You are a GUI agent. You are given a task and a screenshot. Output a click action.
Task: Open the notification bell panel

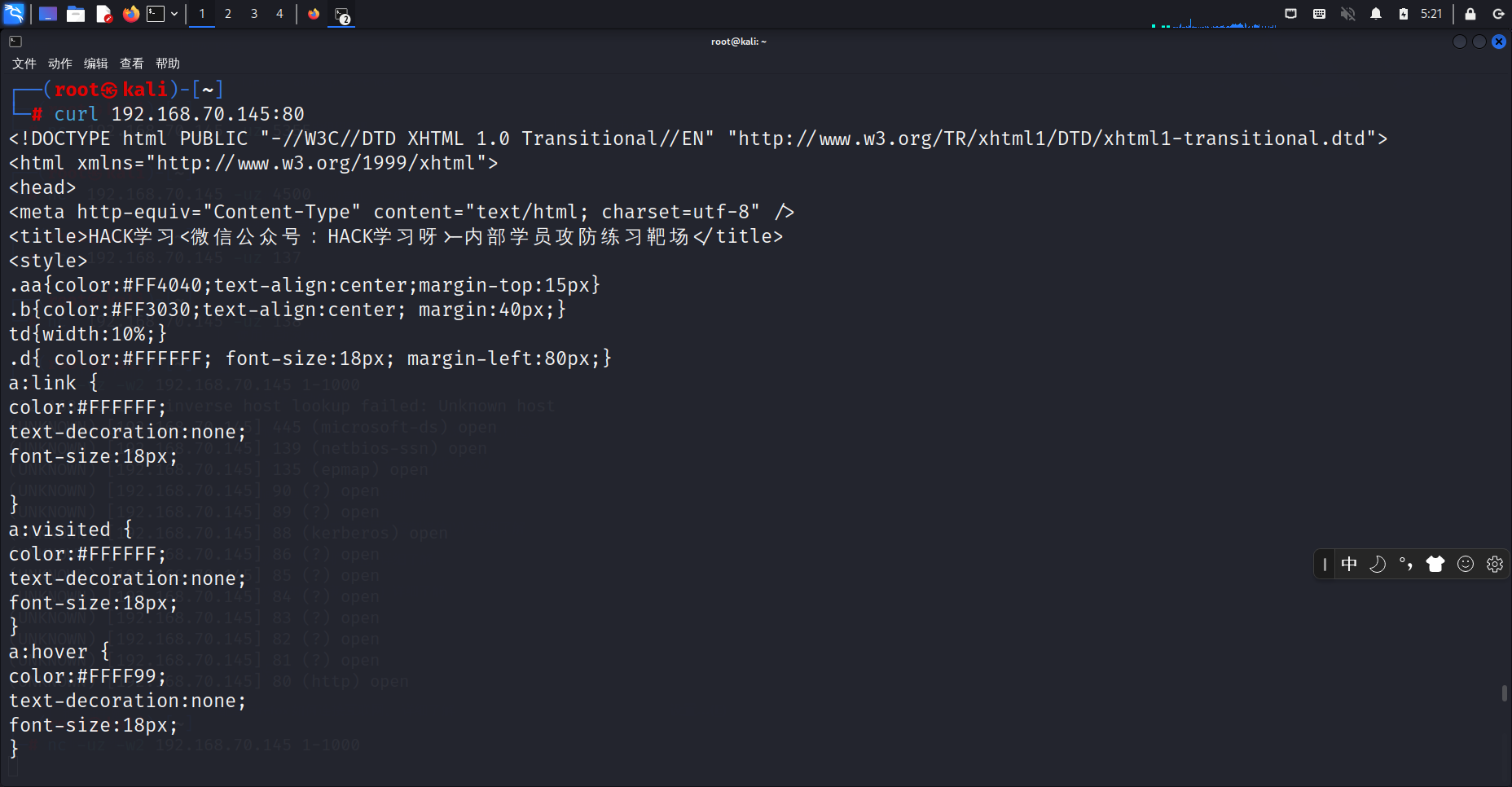(1377, 13)
